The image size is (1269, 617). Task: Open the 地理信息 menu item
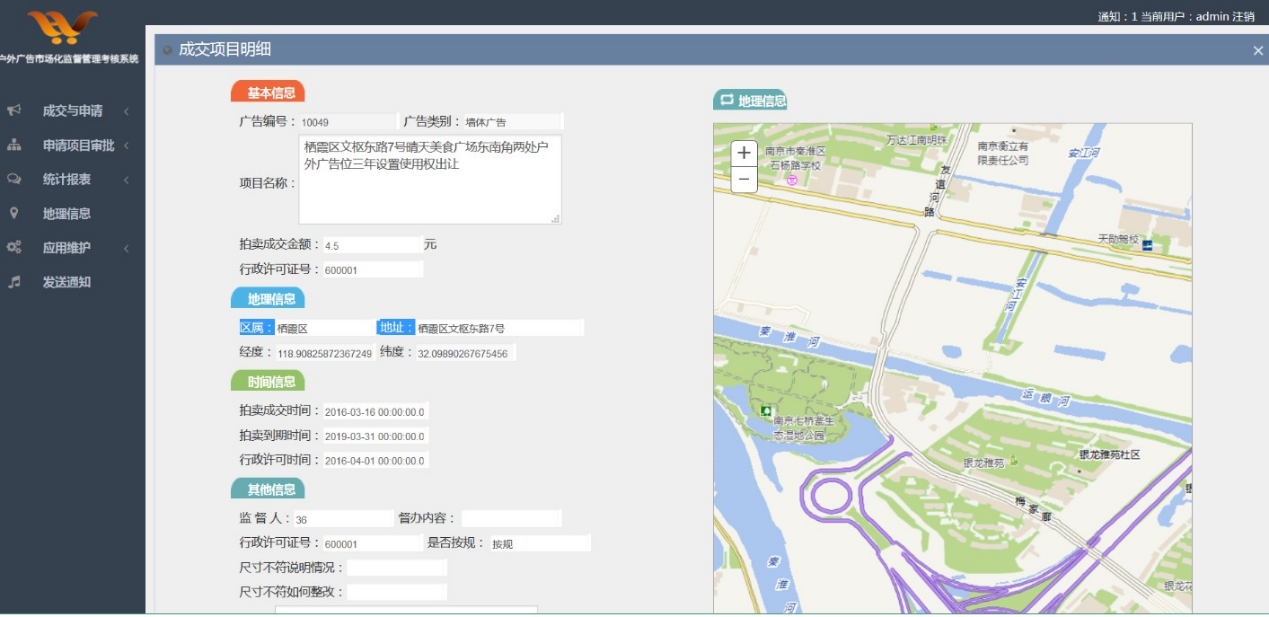[x=66, y=213]
